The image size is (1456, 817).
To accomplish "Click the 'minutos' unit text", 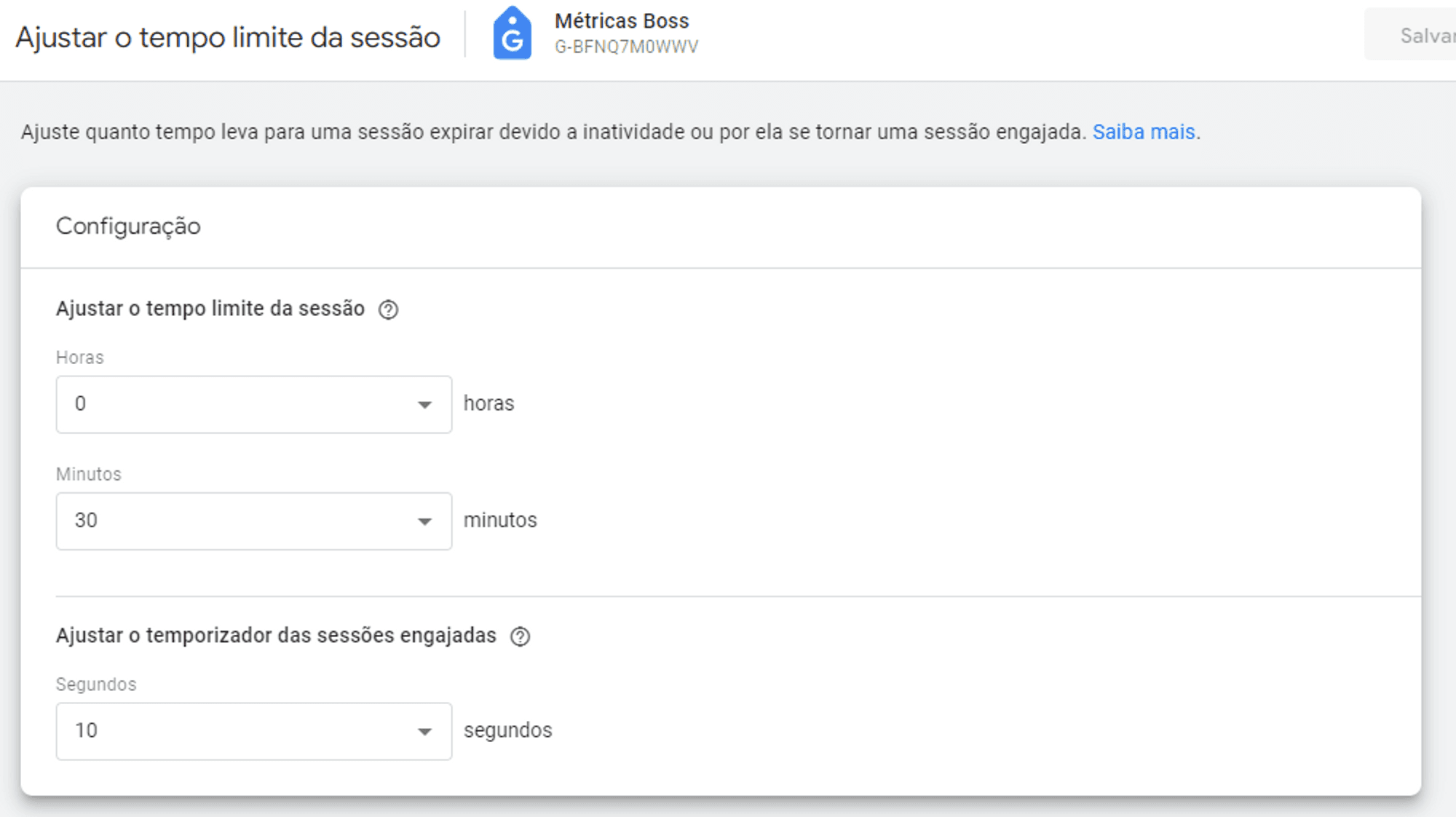I will 500,520.
